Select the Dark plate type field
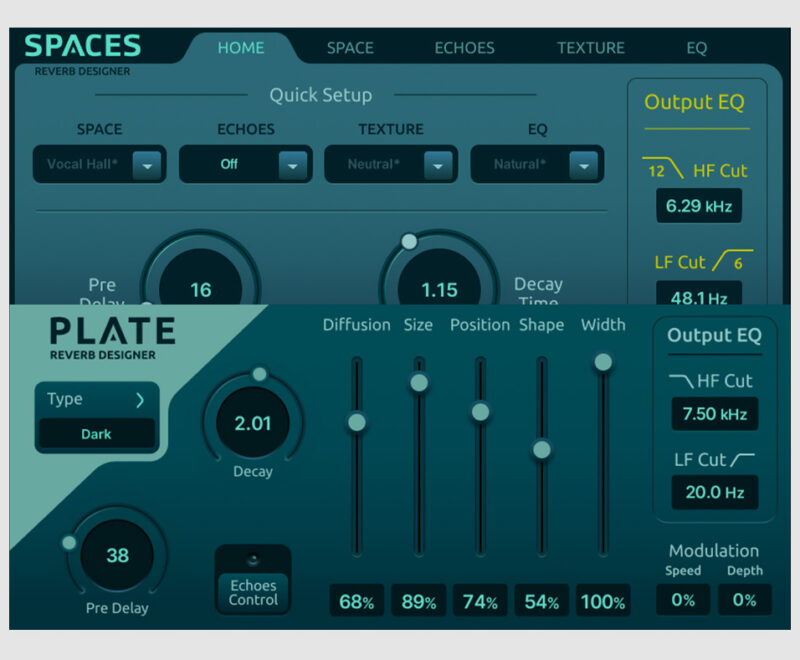This screenshot has height=660, width=800. click(96, 434)
